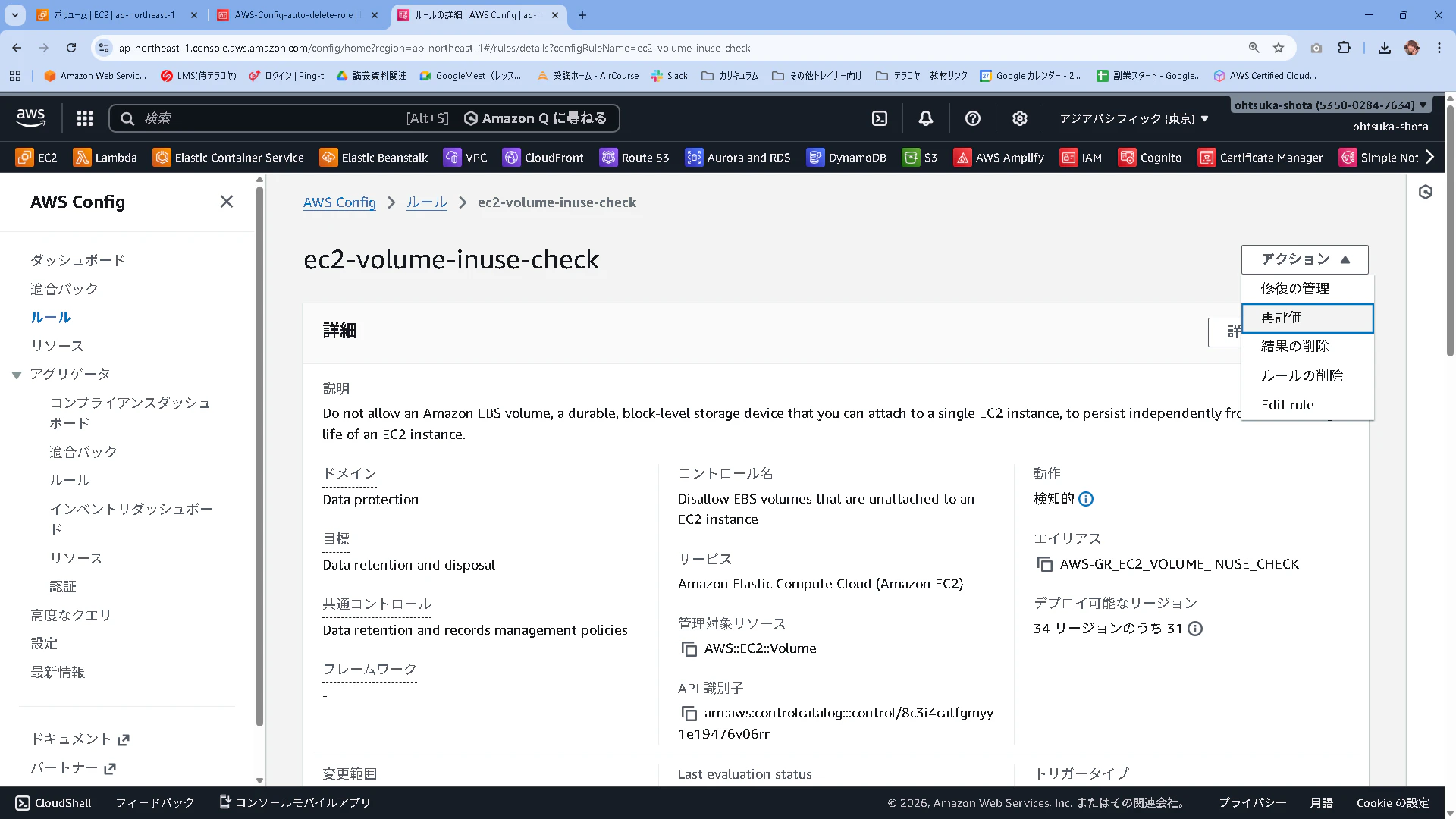Screen dimensions: 1456x819
Task: Open the browser tab list dropdown
Action: click(x=15, y=15)
